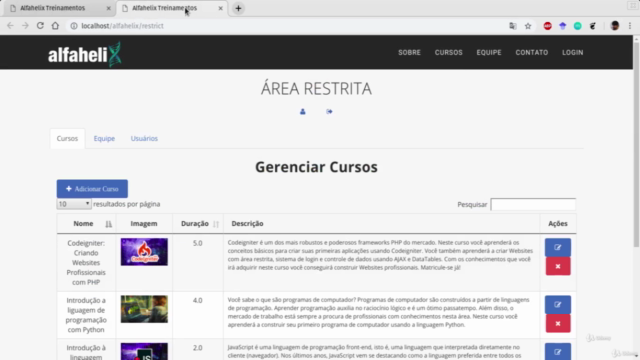Click the Codeigniter course thumbnail
This screenshot has width=640, height=360.
tap(144, 252)
